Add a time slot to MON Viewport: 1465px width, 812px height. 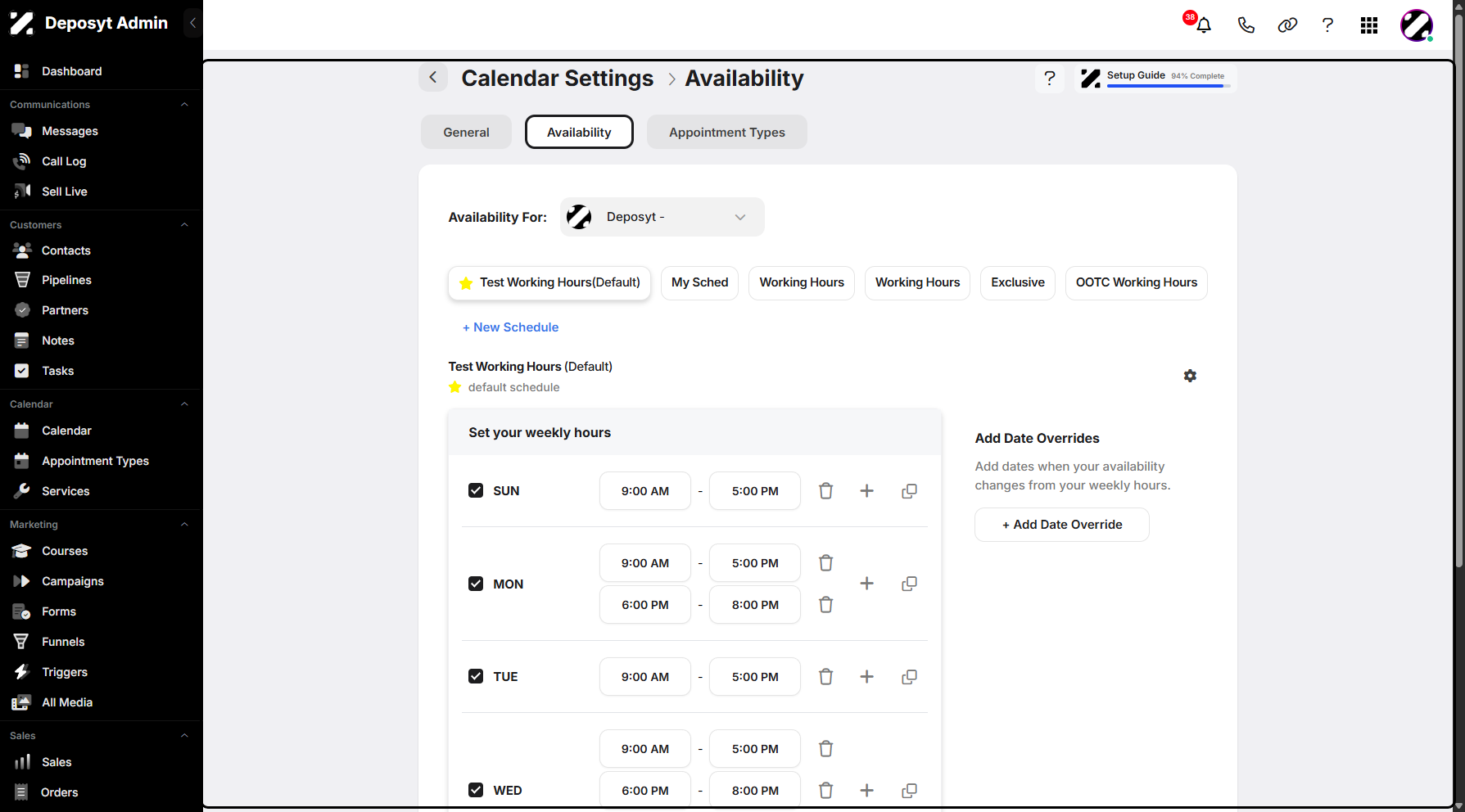(x=866, y=584)
